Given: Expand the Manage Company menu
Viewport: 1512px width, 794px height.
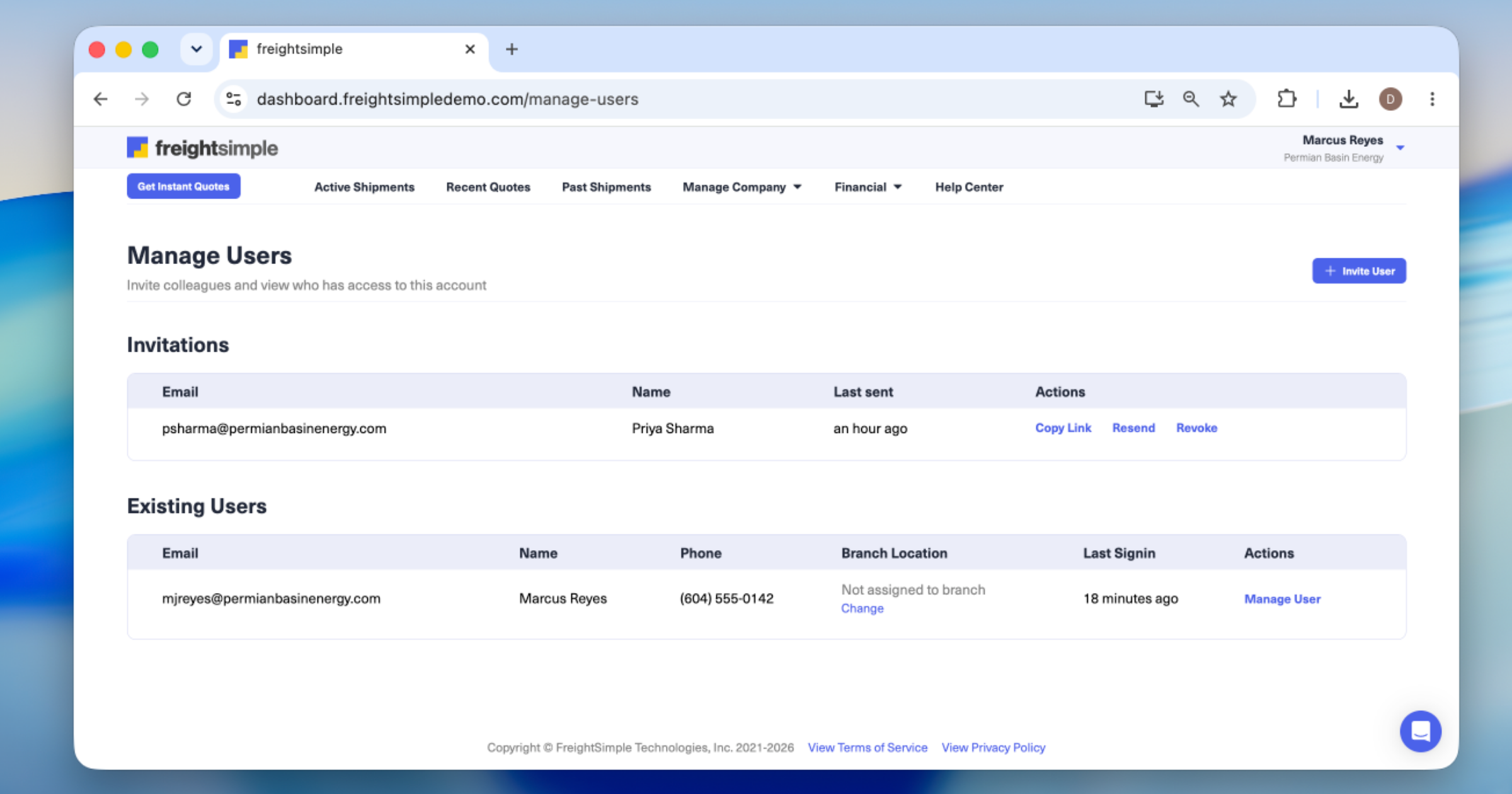Looking at the screenshot, I should [x=742, y=187].
